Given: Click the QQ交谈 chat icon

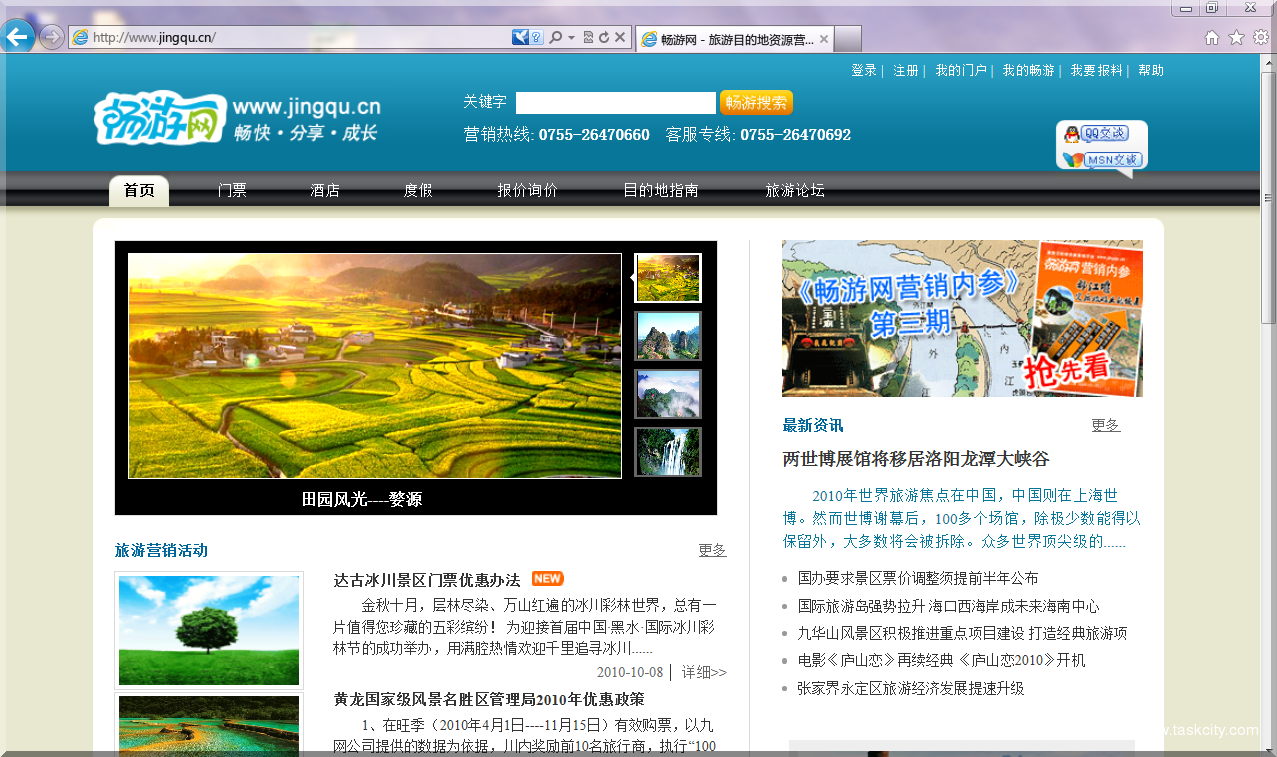Looking at the screenshot, I should point(1096,134).
